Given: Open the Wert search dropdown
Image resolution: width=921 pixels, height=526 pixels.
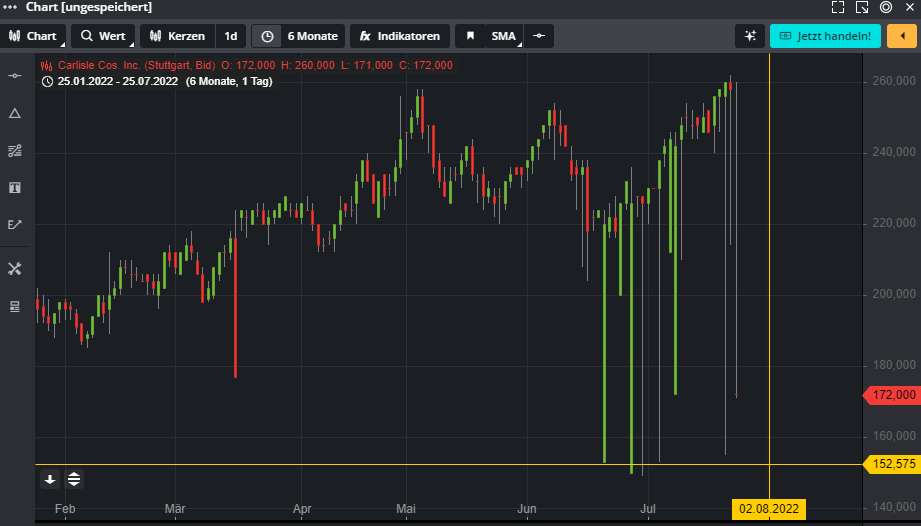Looking at the screenshot, I should pyautogui.click(x=103, y=36).
